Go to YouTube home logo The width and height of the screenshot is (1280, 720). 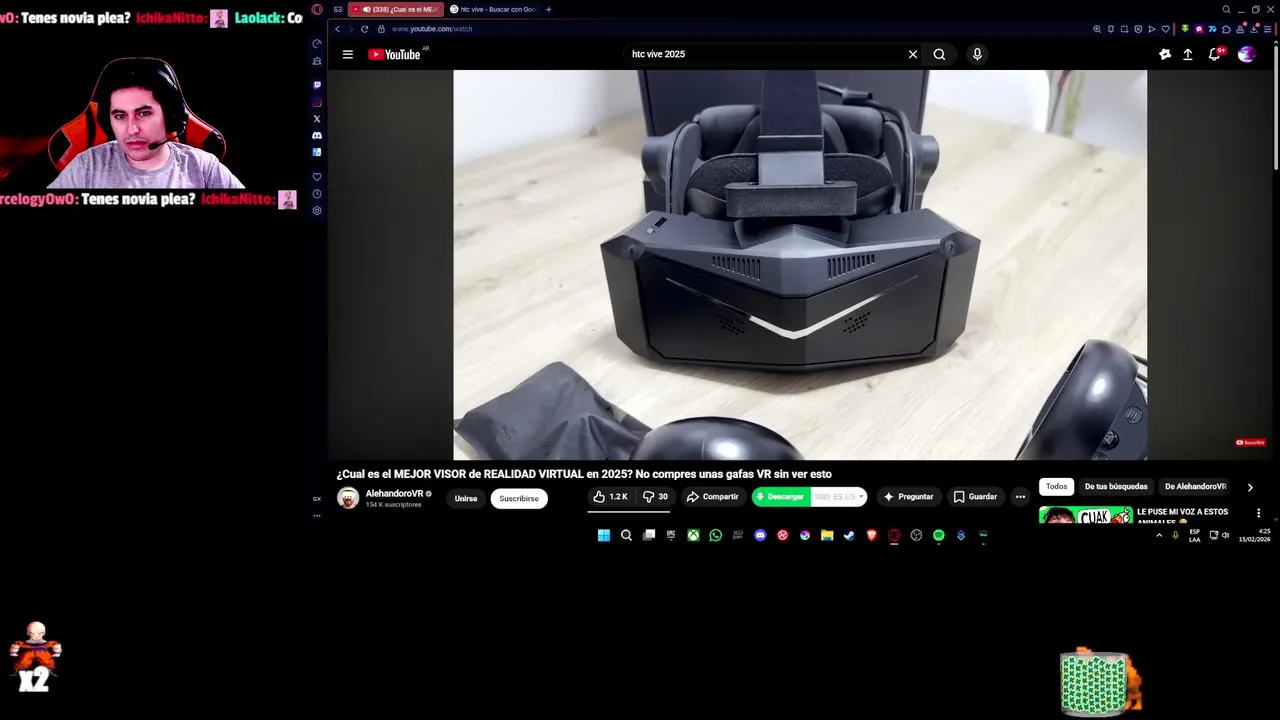click(394, 54)
